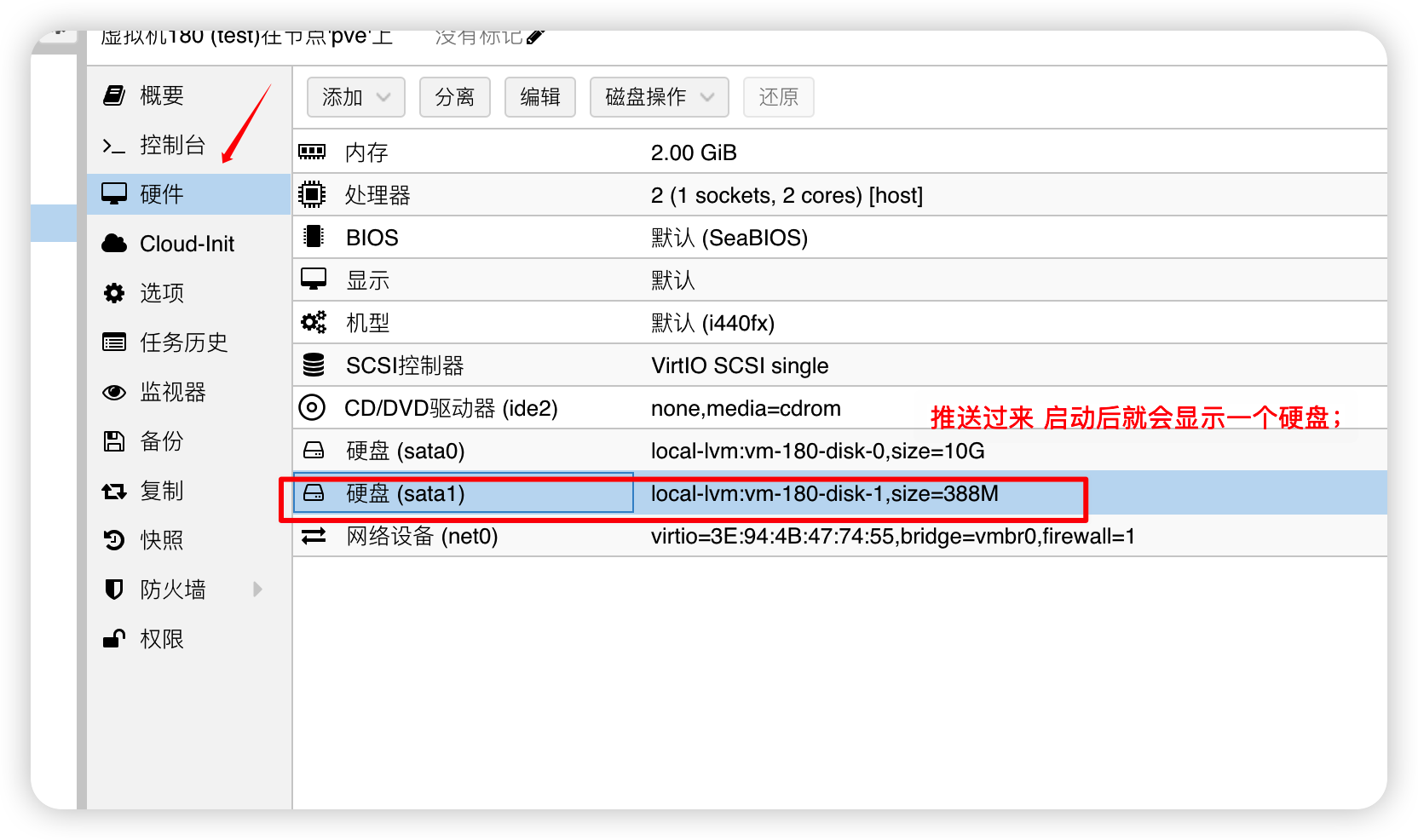The image size is (1418, 840).
Task: Click the drive icon for 硬盘 (sata0)
Action: click(x=314, y=450)
